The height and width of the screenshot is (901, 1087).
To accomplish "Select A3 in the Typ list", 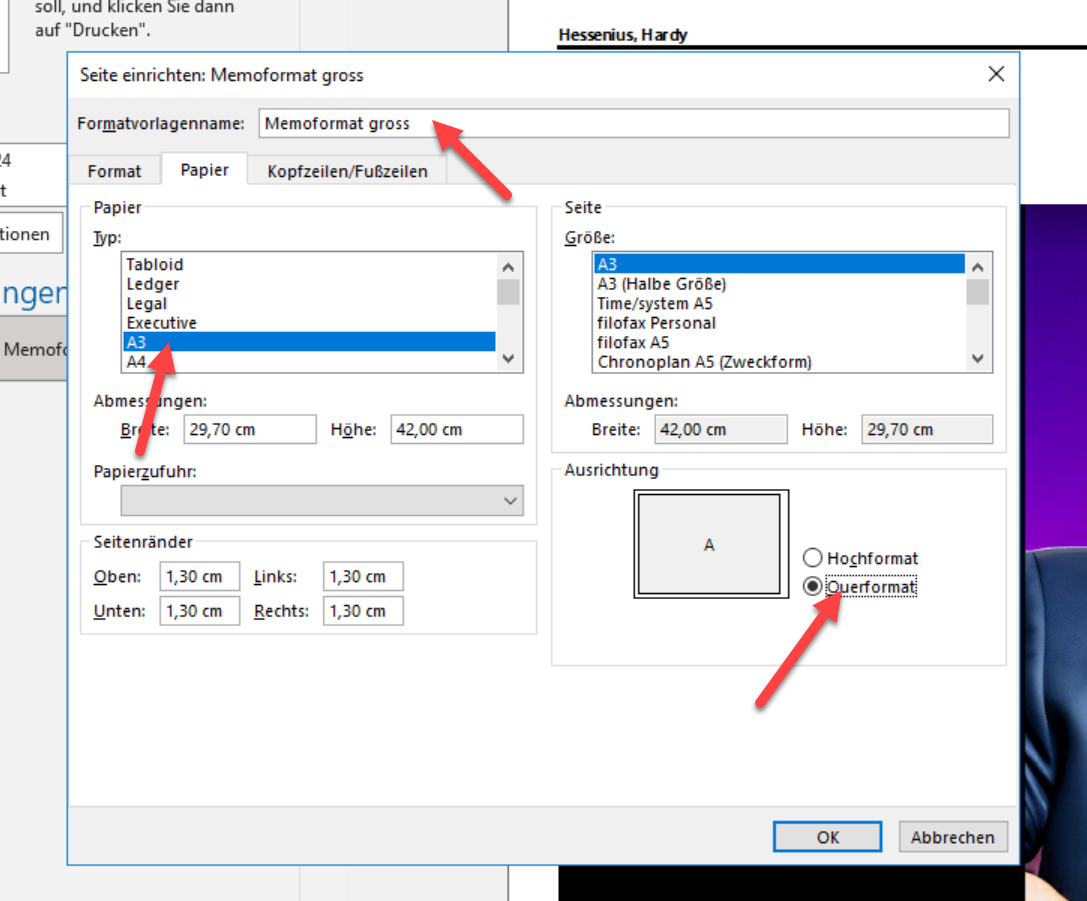I will [309, 342].
